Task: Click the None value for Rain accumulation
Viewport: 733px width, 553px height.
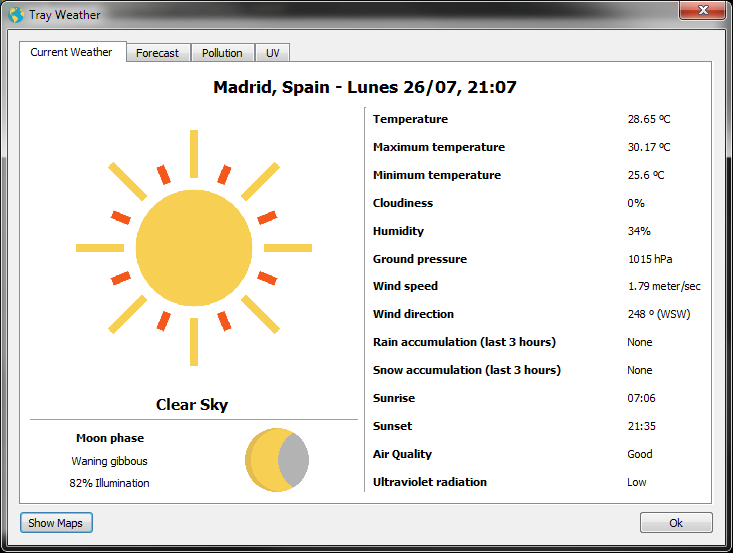Action: [640, 342]
